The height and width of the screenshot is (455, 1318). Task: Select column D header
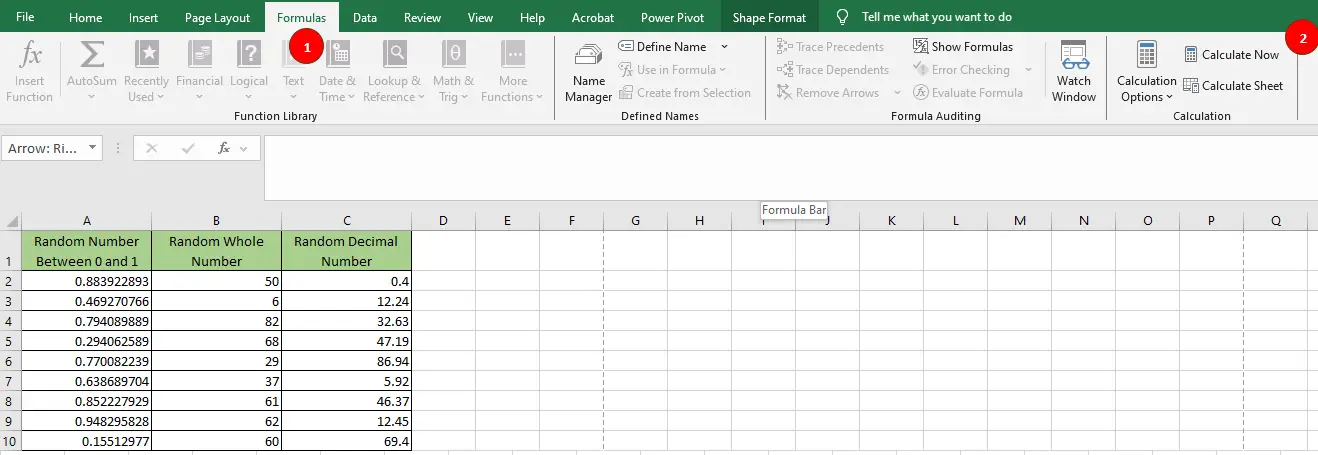443,220
